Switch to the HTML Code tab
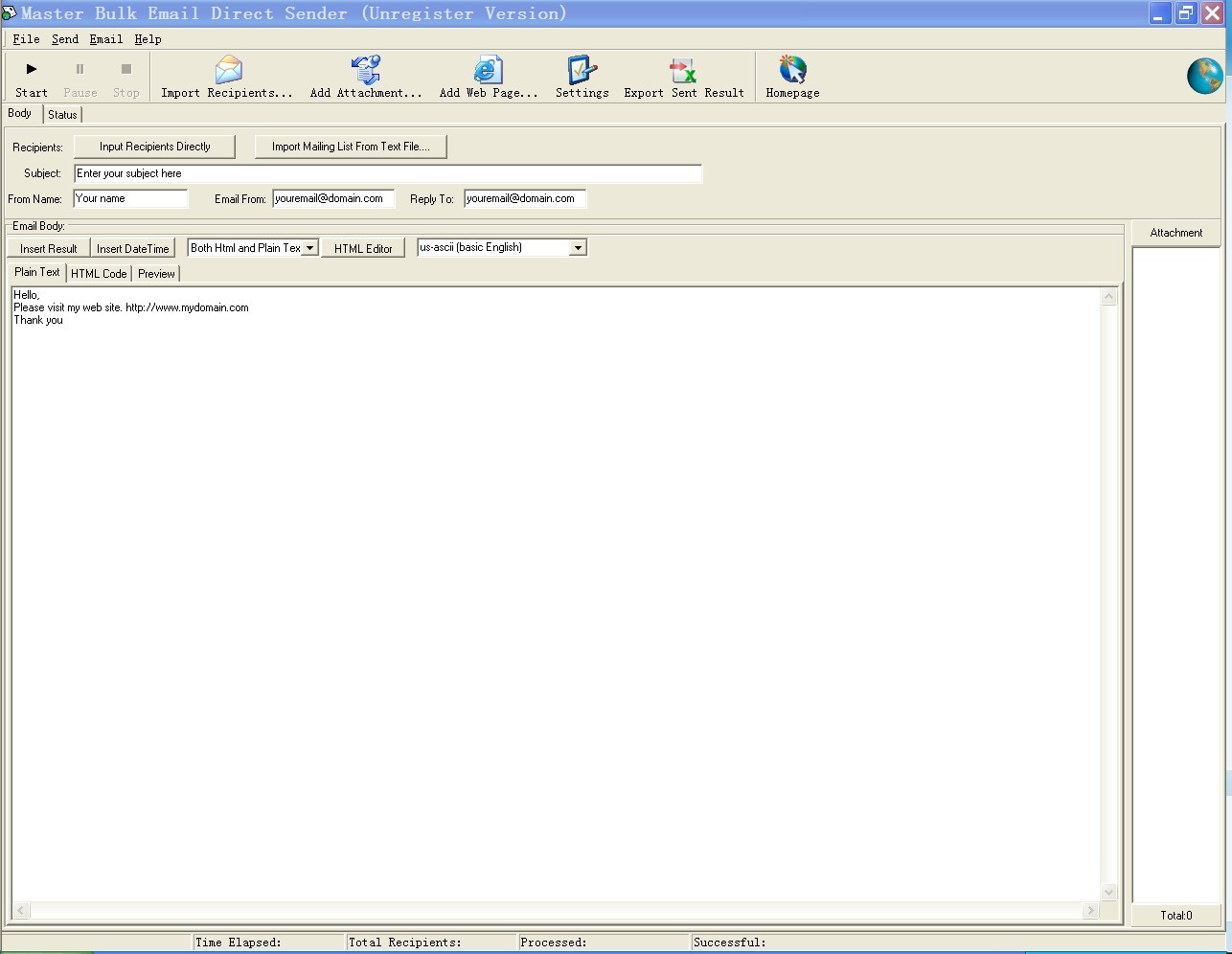Screen dimensions: 1232x954 [99, 274]
